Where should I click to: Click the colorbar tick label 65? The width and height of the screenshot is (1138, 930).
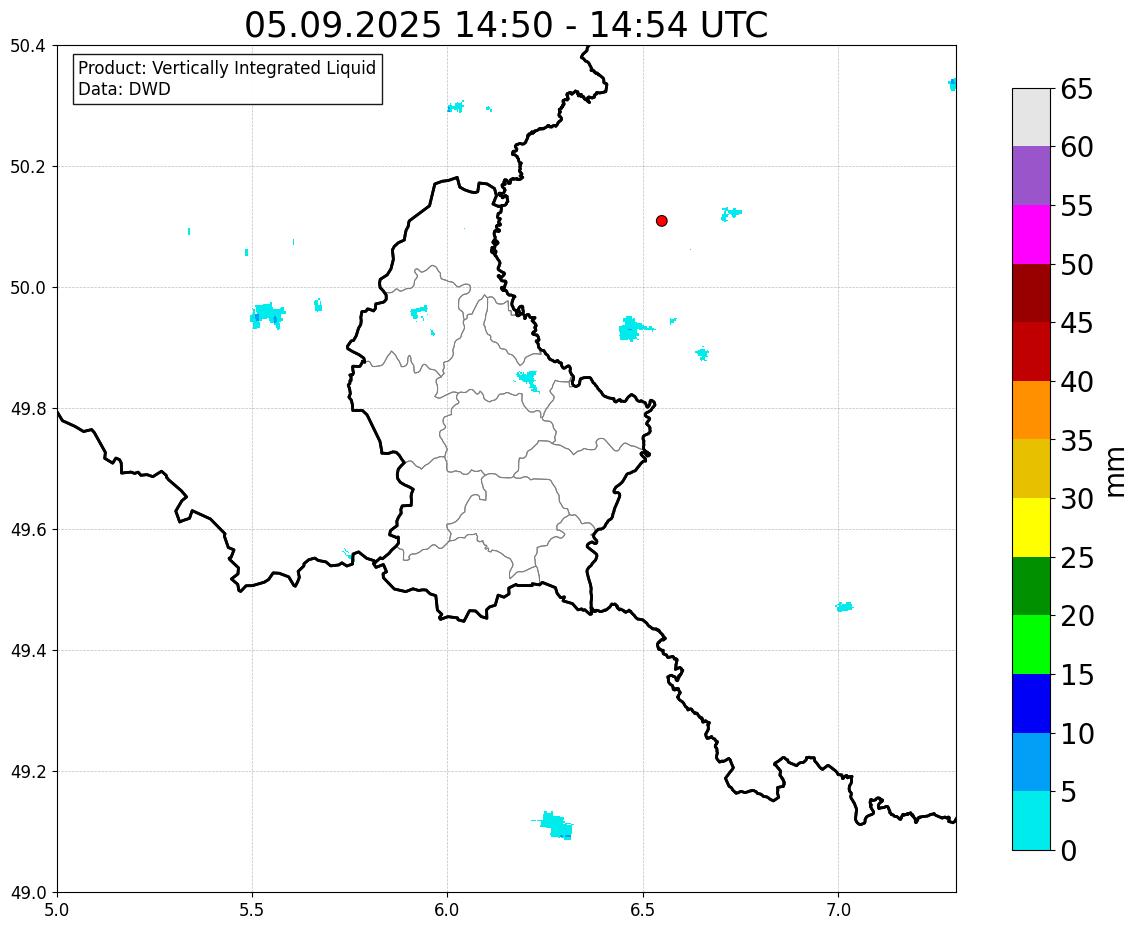point(1077,89)
